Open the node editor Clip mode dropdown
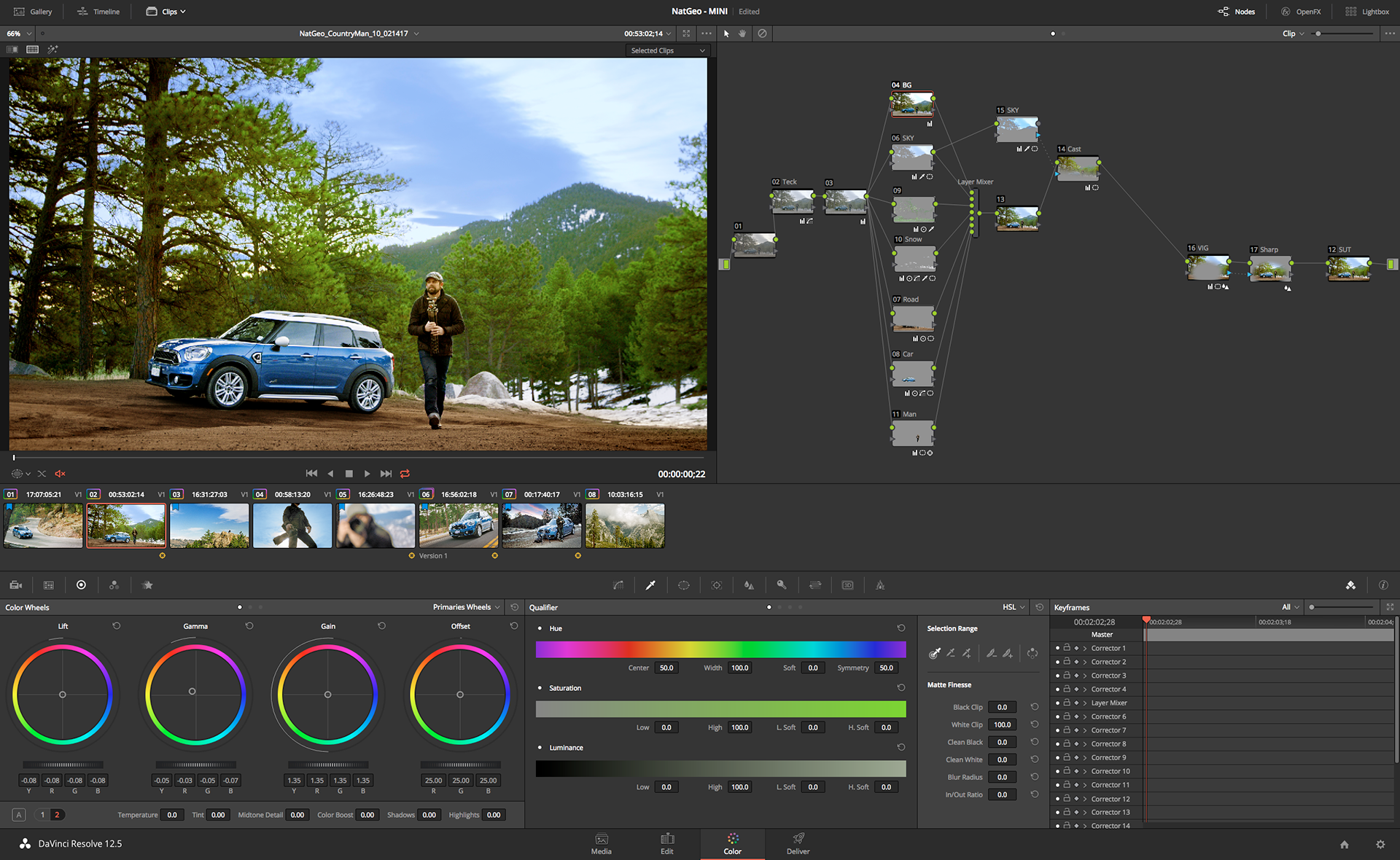Viewport: 1400px width, 860px height. [x=1294, y=34]
